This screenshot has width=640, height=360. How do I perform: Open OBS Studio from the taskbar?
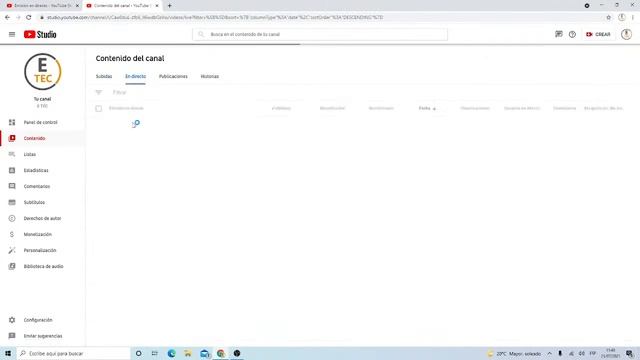(x=237, y=353)
